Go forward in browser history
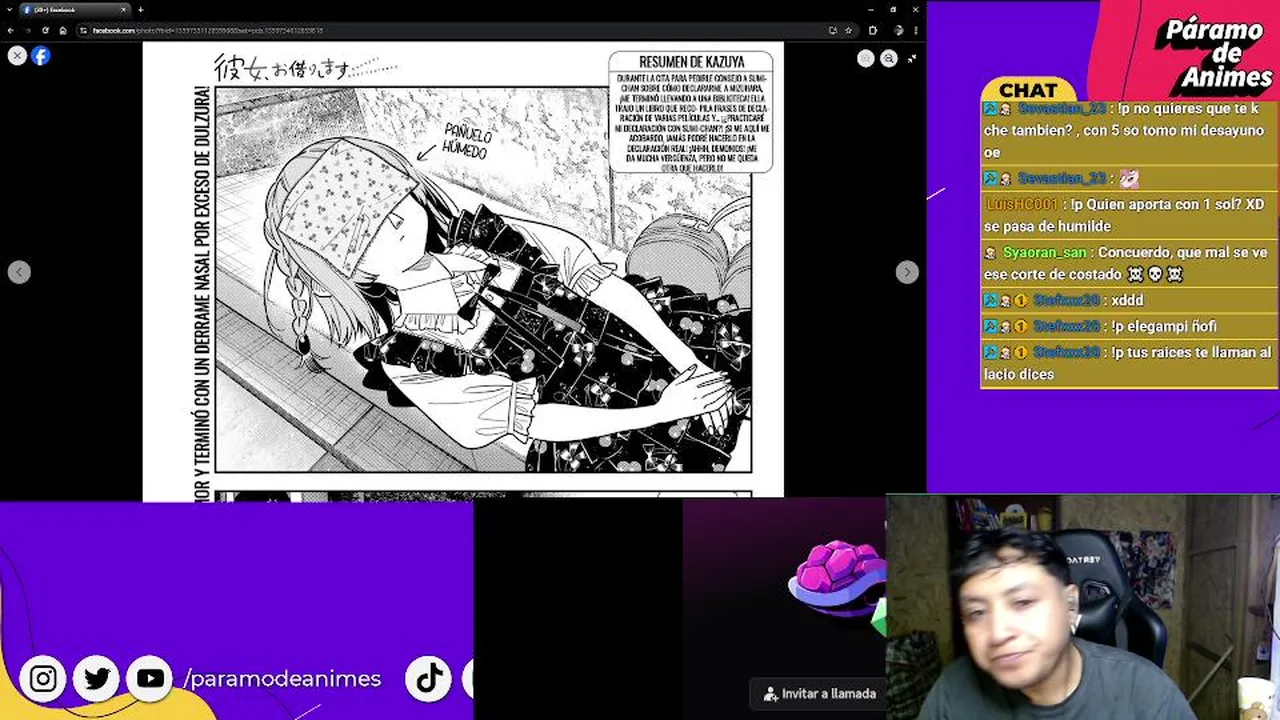Viewport: 1280px width, 720px height. pyautogui.click(x=28, y=30)
